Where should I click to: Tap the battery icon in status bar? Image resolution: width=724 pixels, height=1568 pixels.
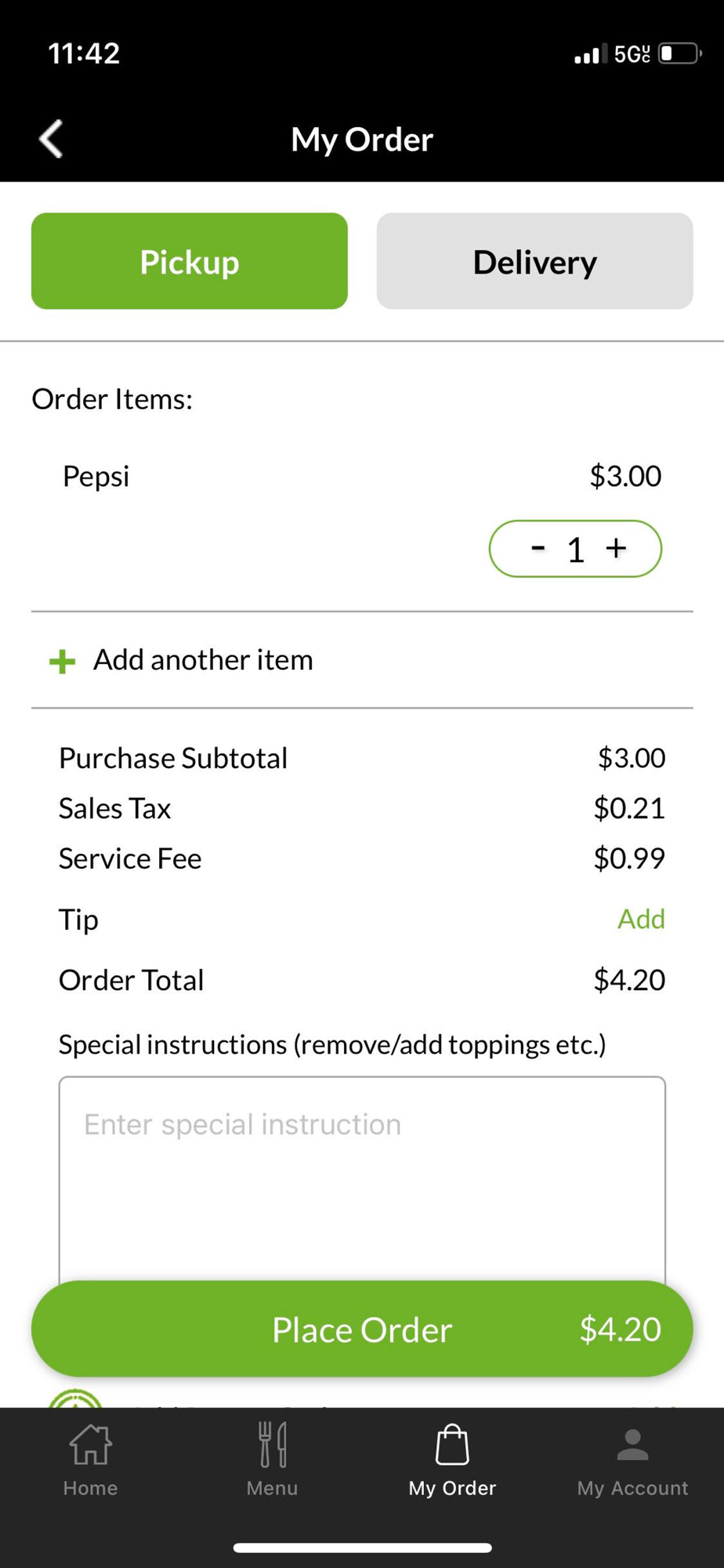click(679, 53)
